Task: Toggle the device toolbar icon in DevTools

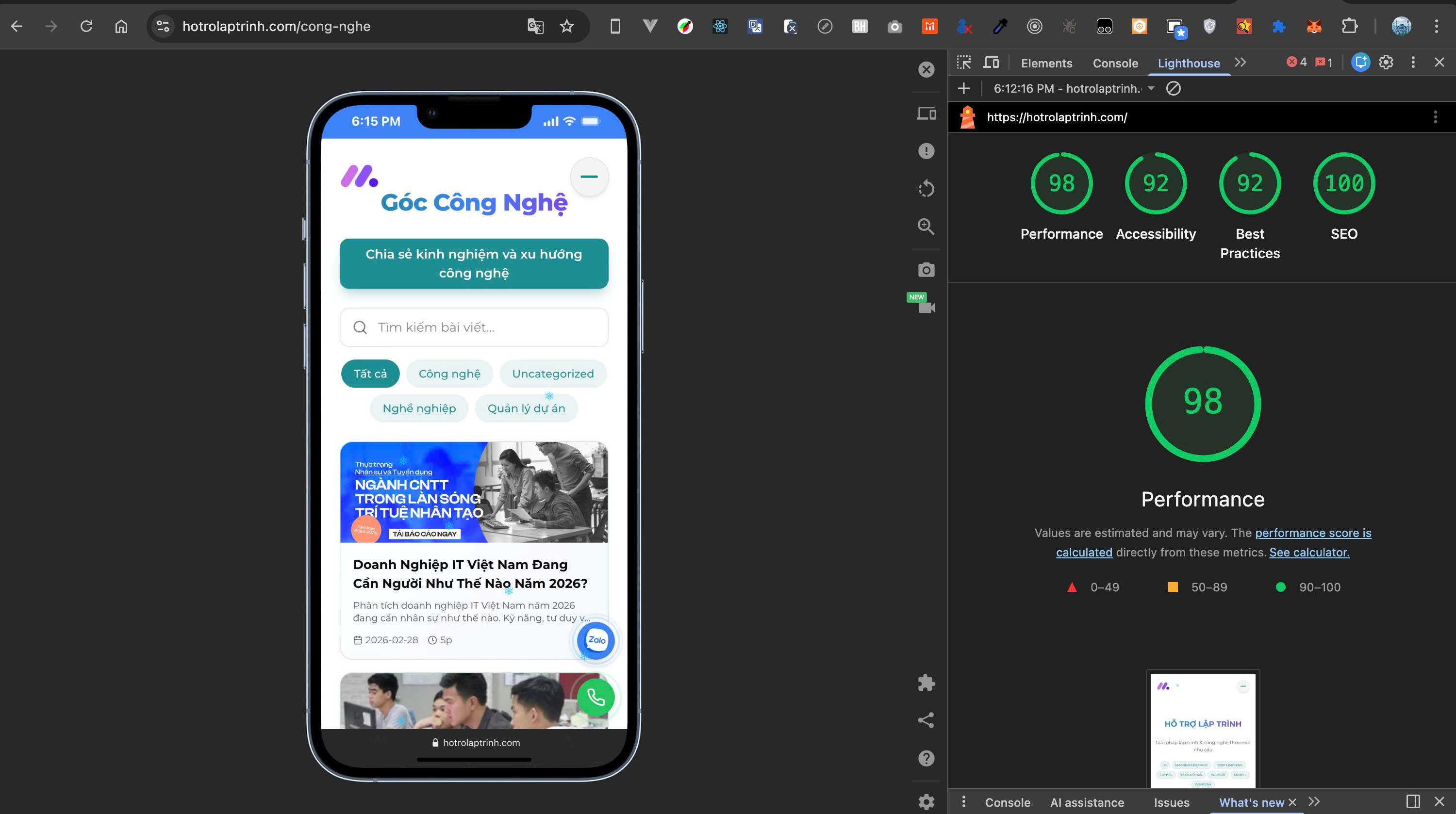Action: pyautogui.click(x=991, y=62)
